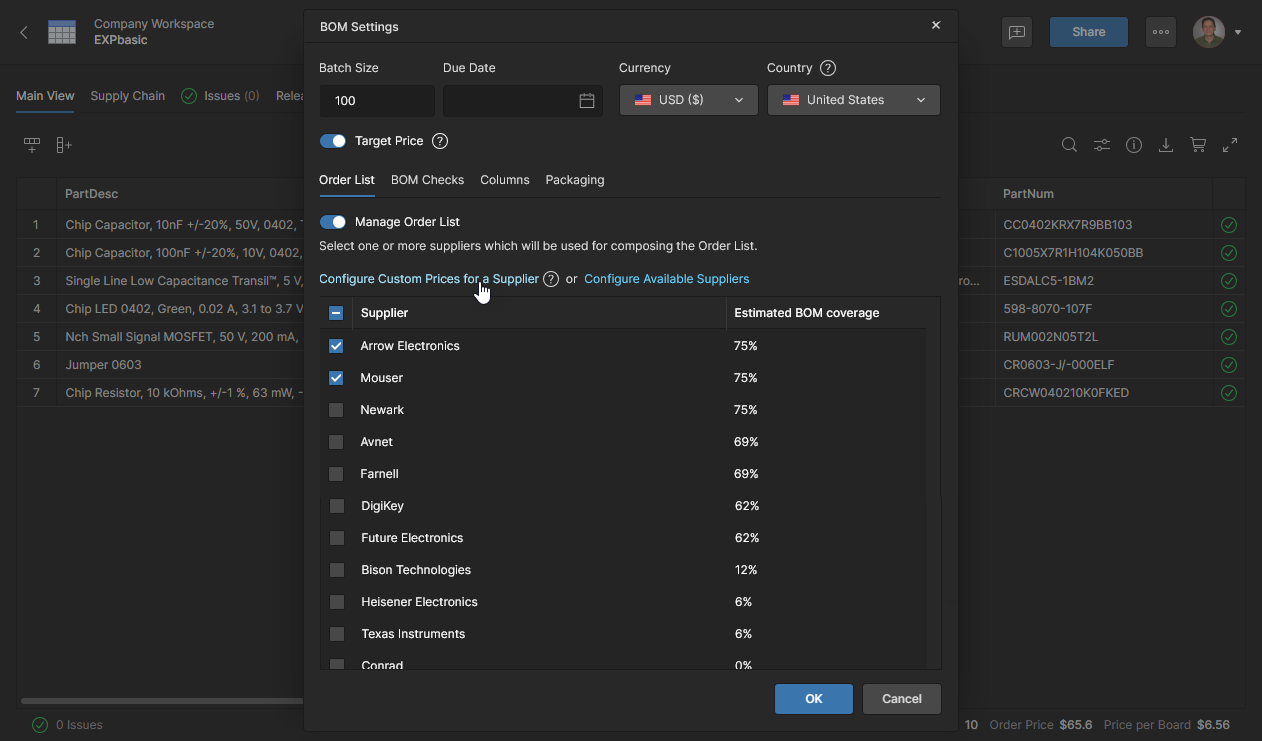Switch to the BOM Checks tab
The width and height of the screenshot is (1262, 741).
tap(427, 180)
